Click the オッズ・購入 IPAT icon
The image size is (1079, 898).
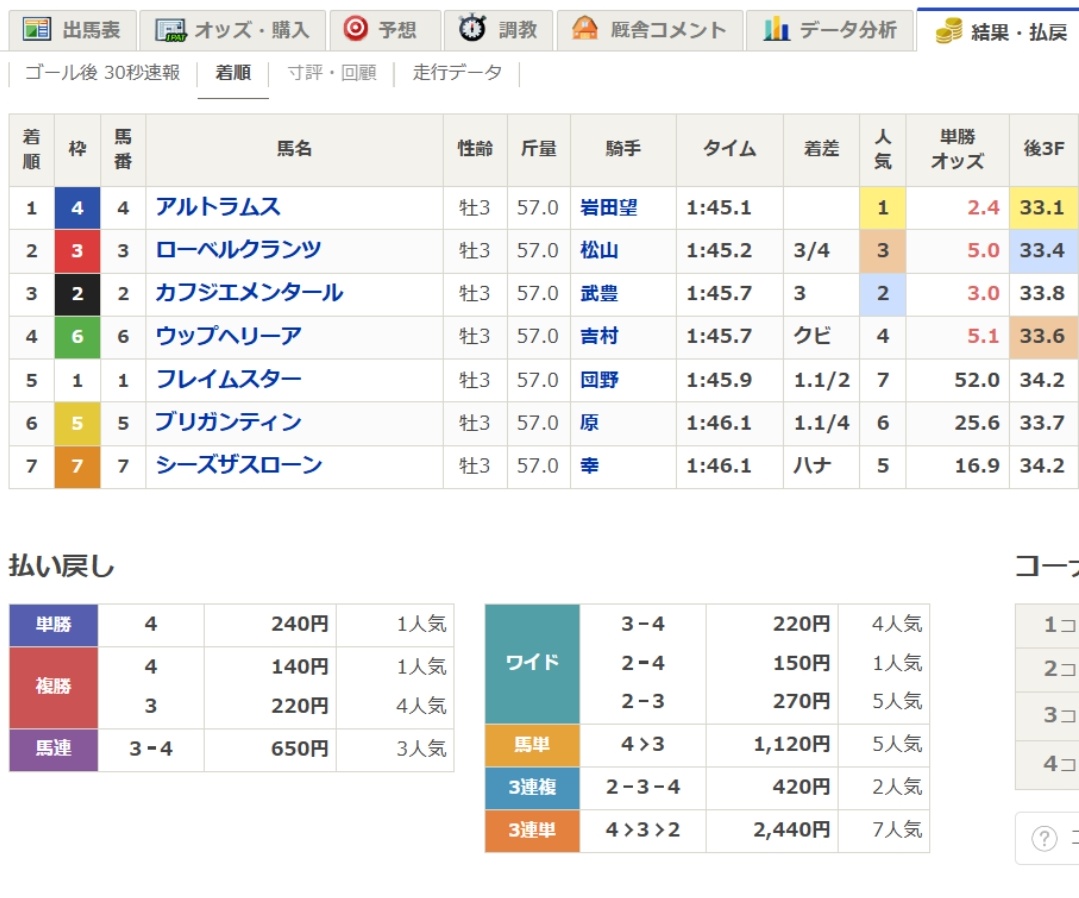(x=171, y=30)
